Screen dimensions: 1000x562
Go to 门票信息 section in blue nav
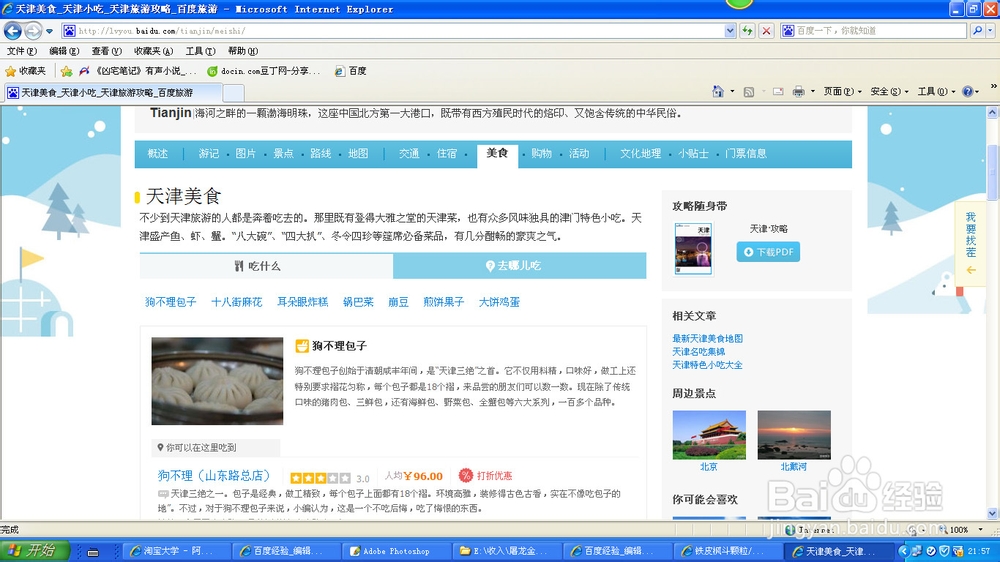(x=746, y=154)
